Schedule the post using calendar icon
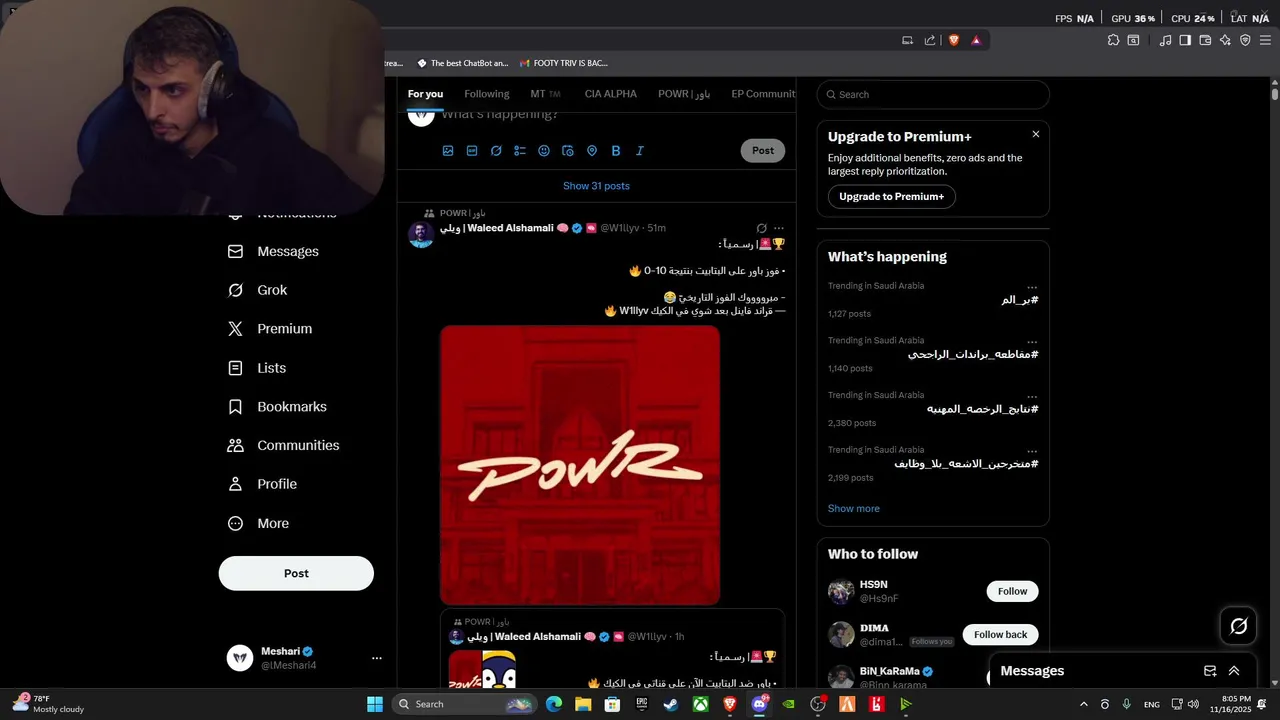 pos(568,151)
